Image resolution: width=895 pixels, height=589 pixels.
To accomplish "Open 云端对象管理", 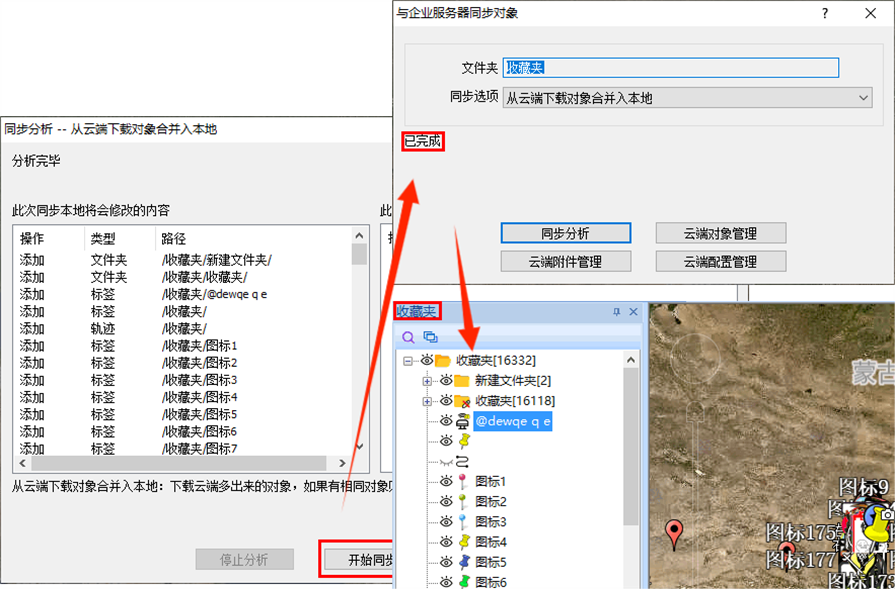I will (x=720, y=233).
